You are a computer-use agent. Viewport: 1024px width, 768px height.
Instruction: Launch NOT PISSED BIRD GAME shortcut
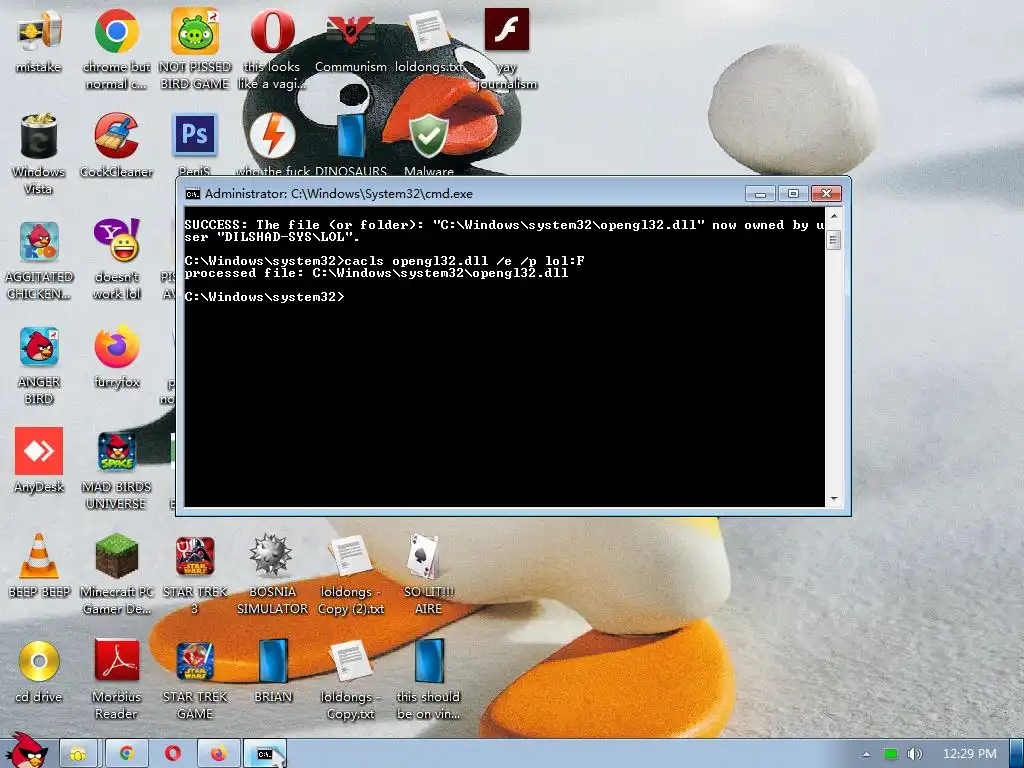[x=195, y=31]
